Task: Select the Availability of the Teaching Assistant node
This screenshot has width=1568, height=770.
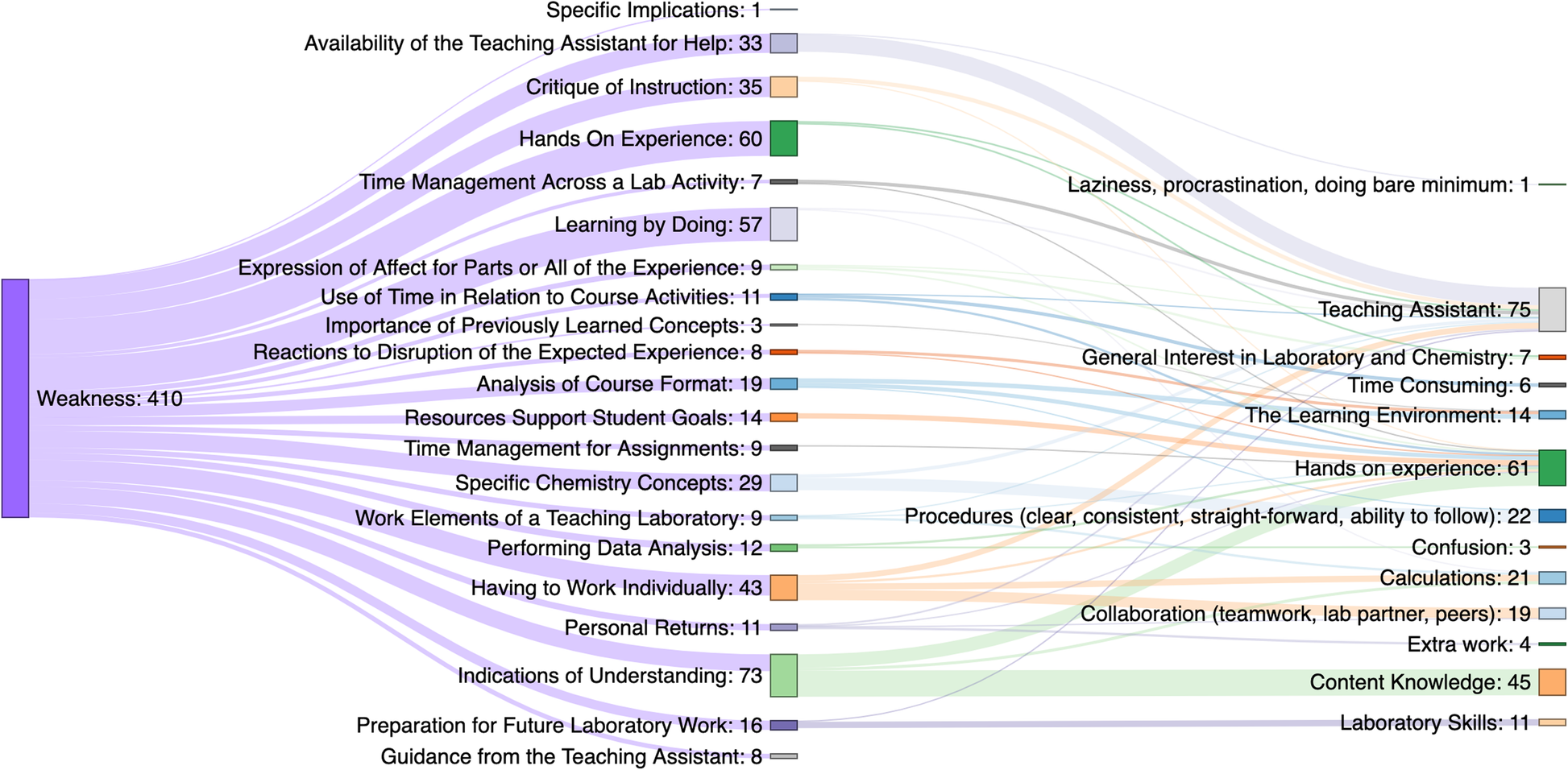Action: pos(783,43)
